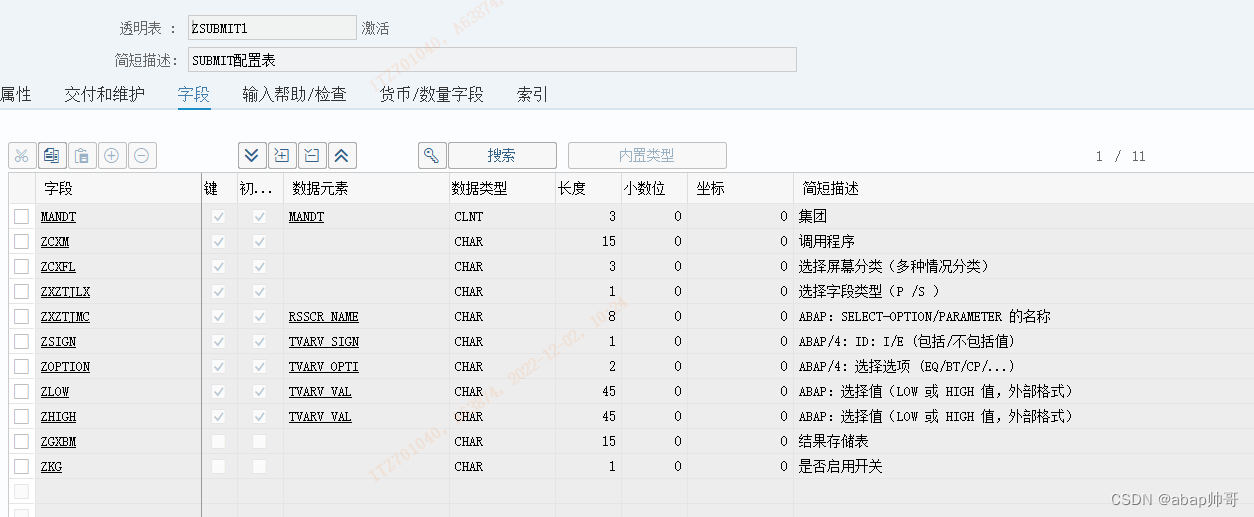
Task: Click the double-up collapse all icon
Action: coord(342,155)
